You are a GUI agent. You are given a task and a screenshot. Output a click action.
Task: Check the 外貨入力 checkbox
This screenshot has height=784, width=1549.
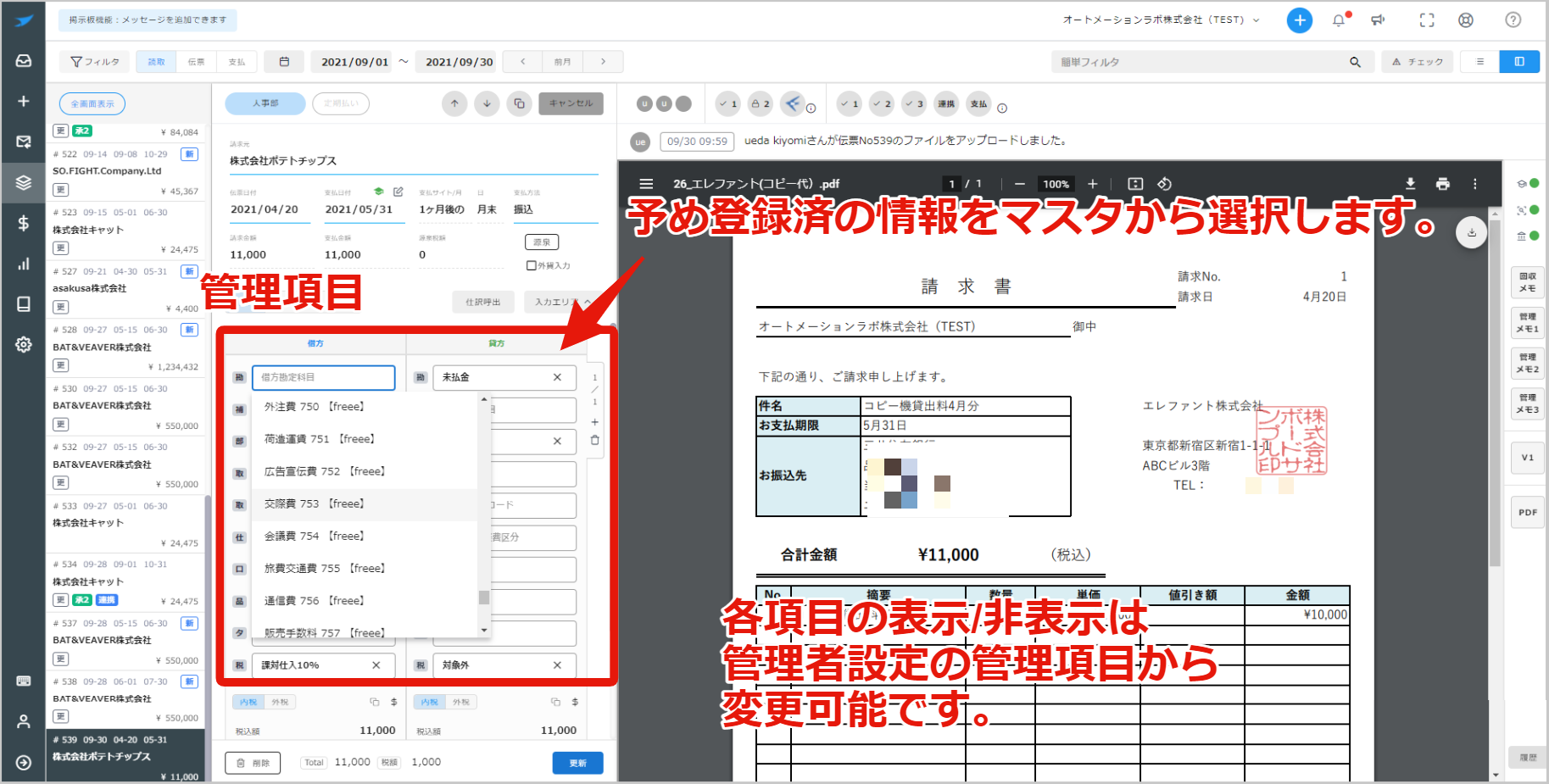[x=532, y=265]
